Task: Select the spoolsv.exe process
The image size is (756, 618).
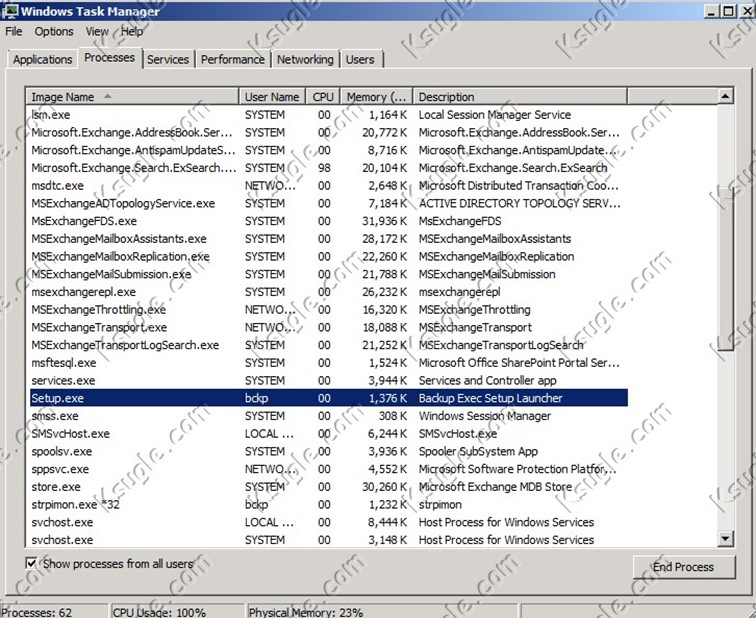Action: point(328,451)
